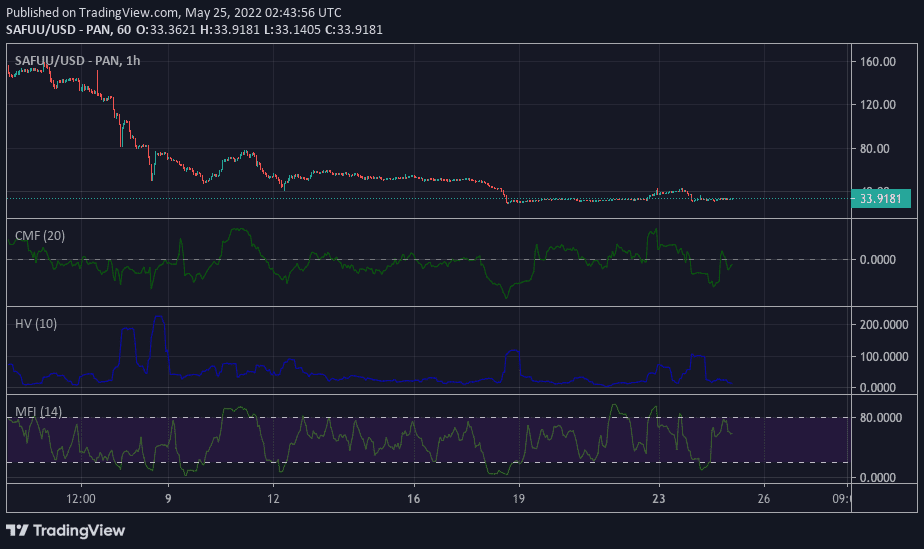
Task: Select date 23 on the time axis
Action: 658,498
